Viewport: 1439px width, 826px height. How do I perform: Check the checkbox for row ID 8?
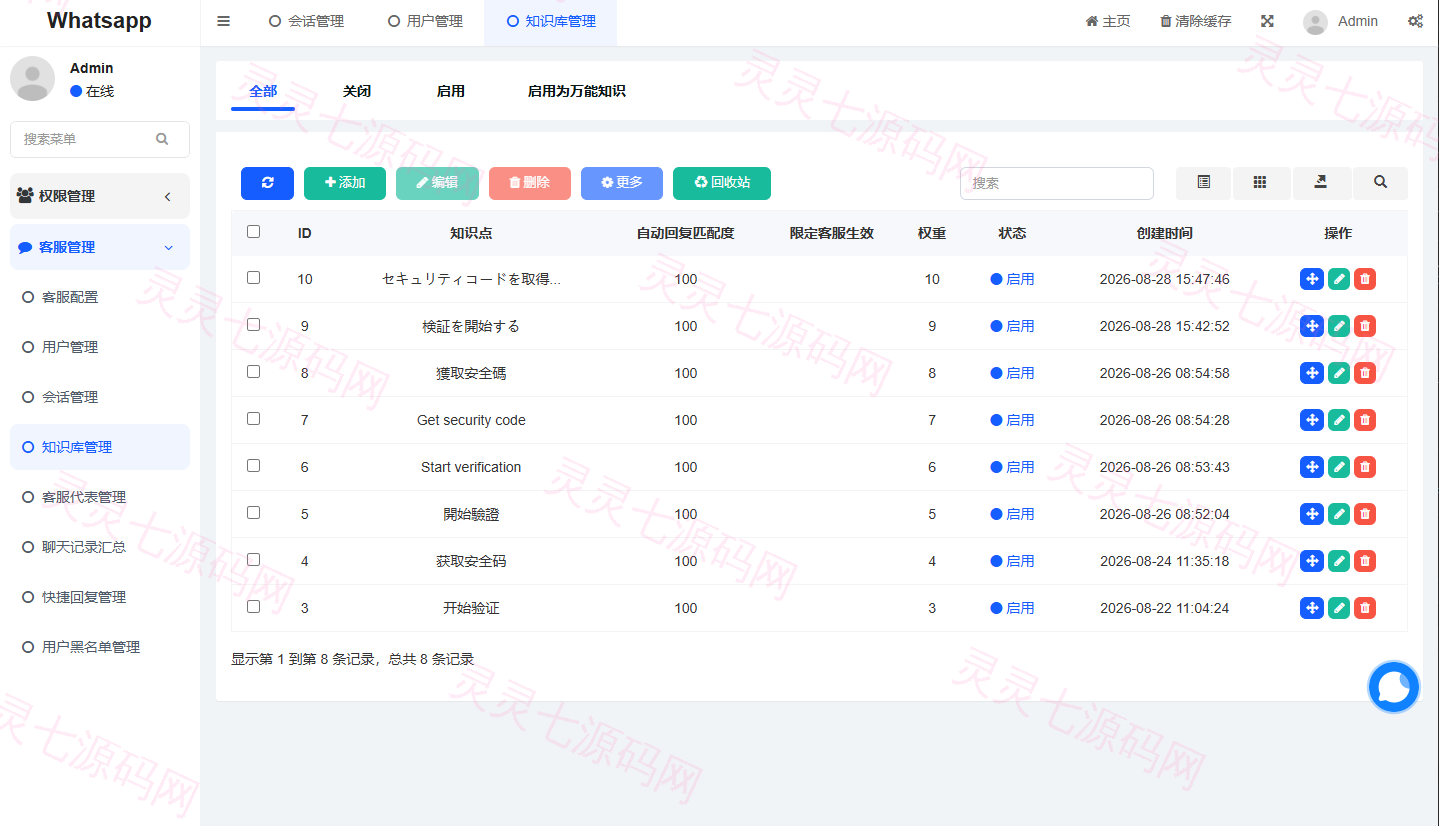tap(253, 371)
